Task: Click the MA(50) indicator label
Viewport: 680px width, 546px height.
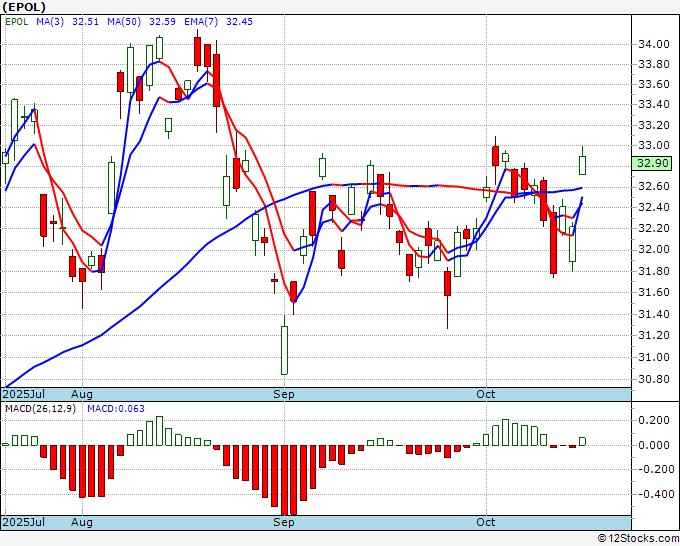Action: tap(124, 22)
